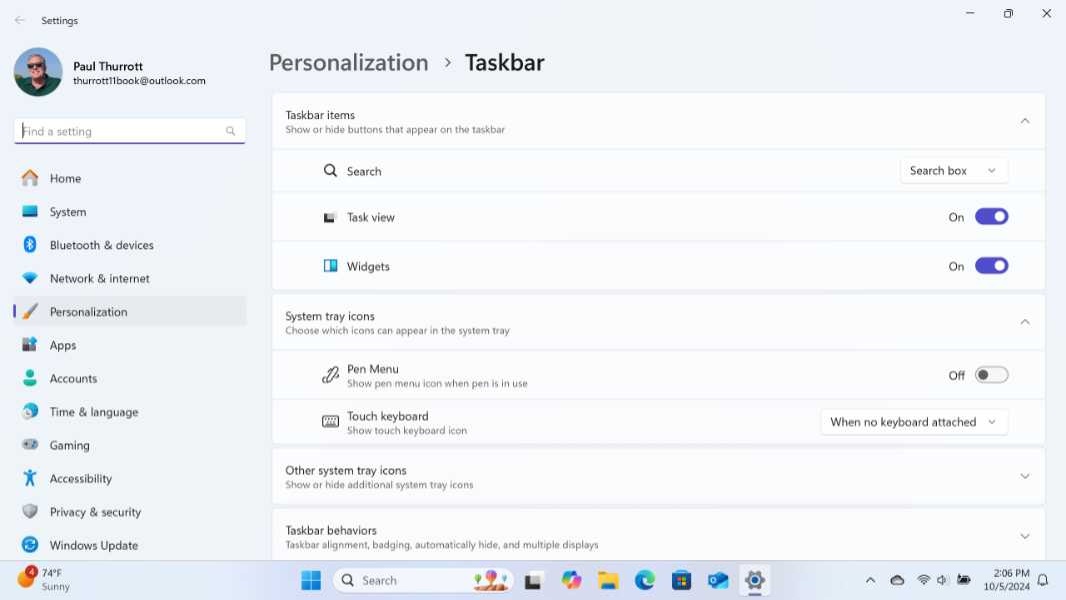Viewport: 1066px width, 600px height.
Task: Click the Find a setting search field
Action: [x=129, y=131]
